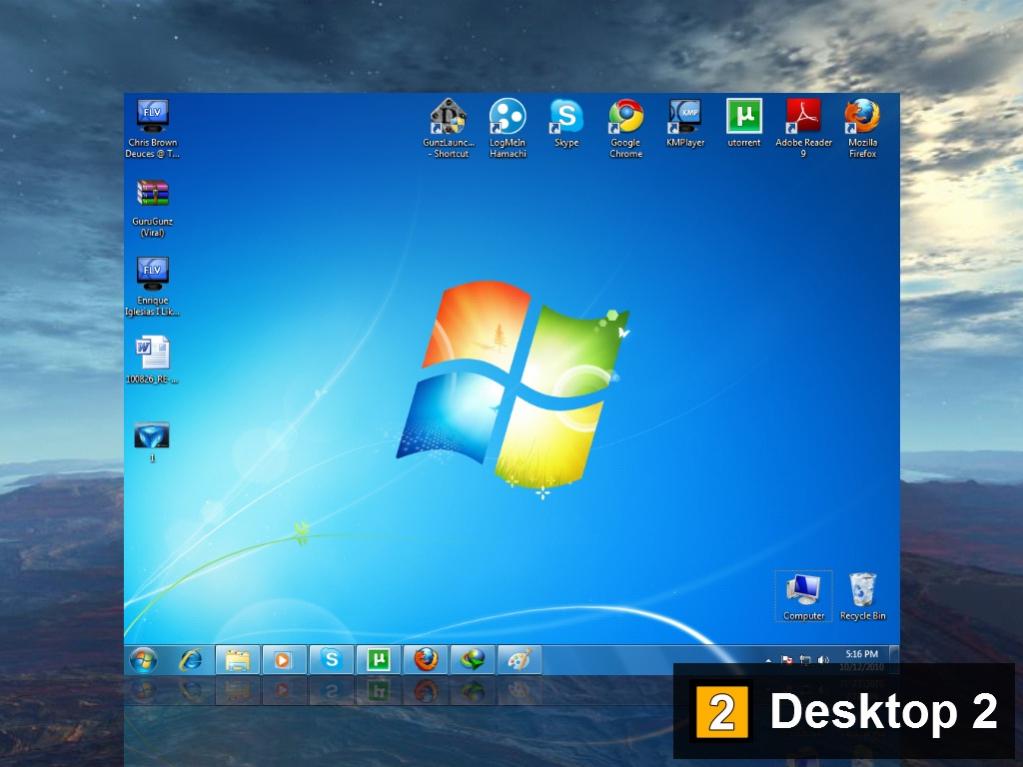
Task: Switch to Paint in the taskbar
Action: point(519,660)
